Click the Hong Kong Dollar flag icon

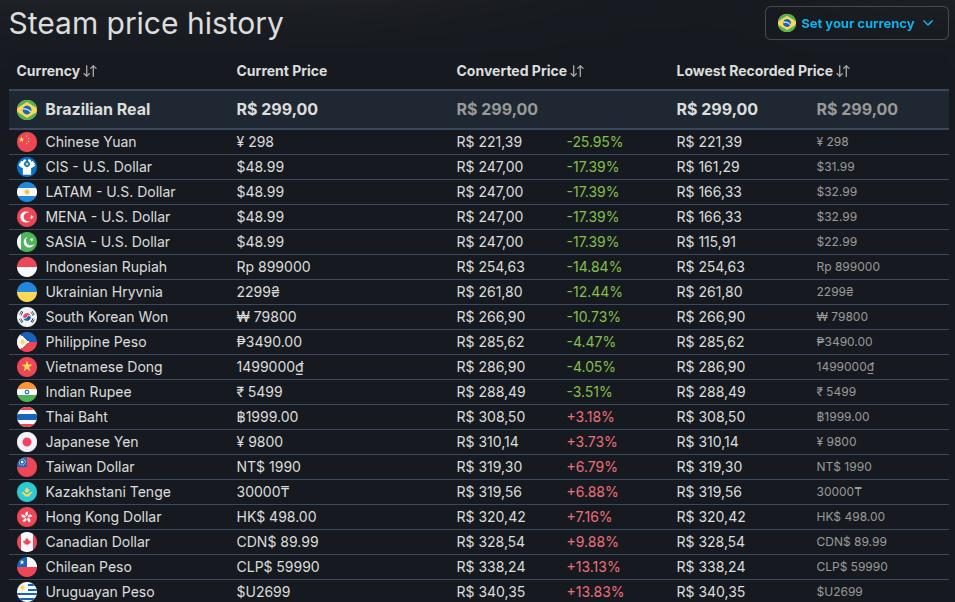(x=27, y=517)
